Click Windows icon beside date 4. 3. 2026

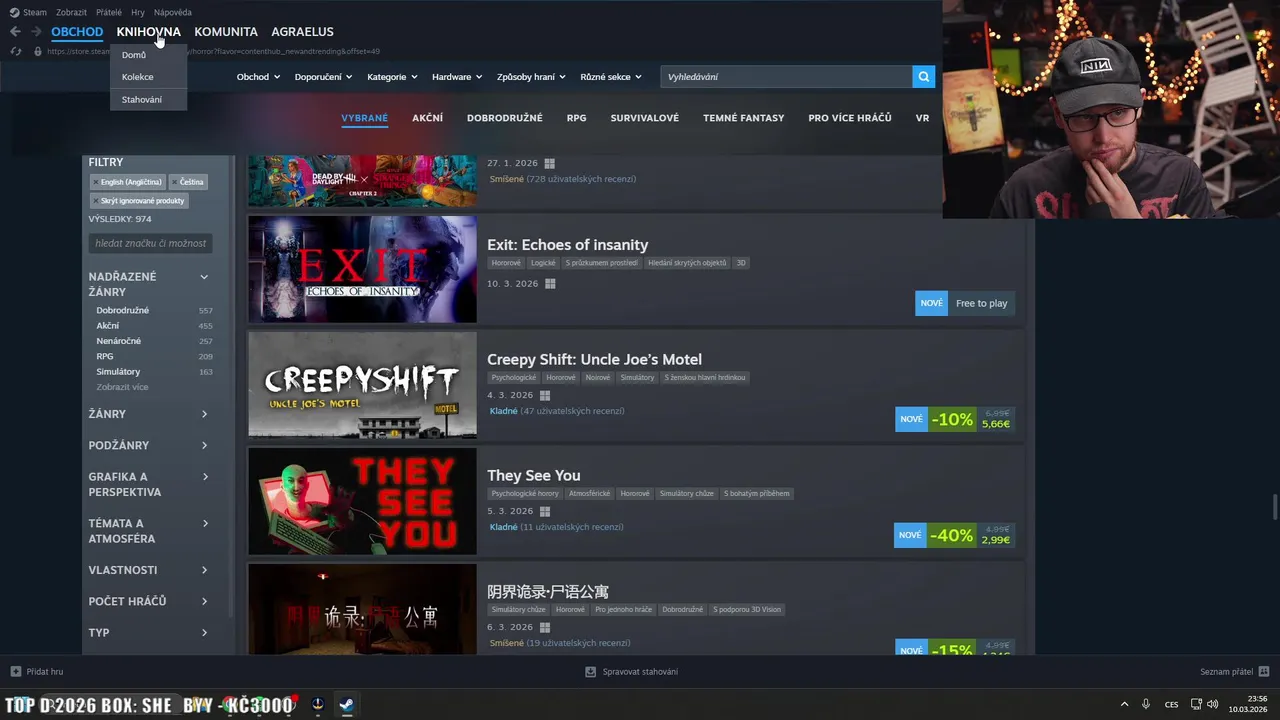point(544,395)
